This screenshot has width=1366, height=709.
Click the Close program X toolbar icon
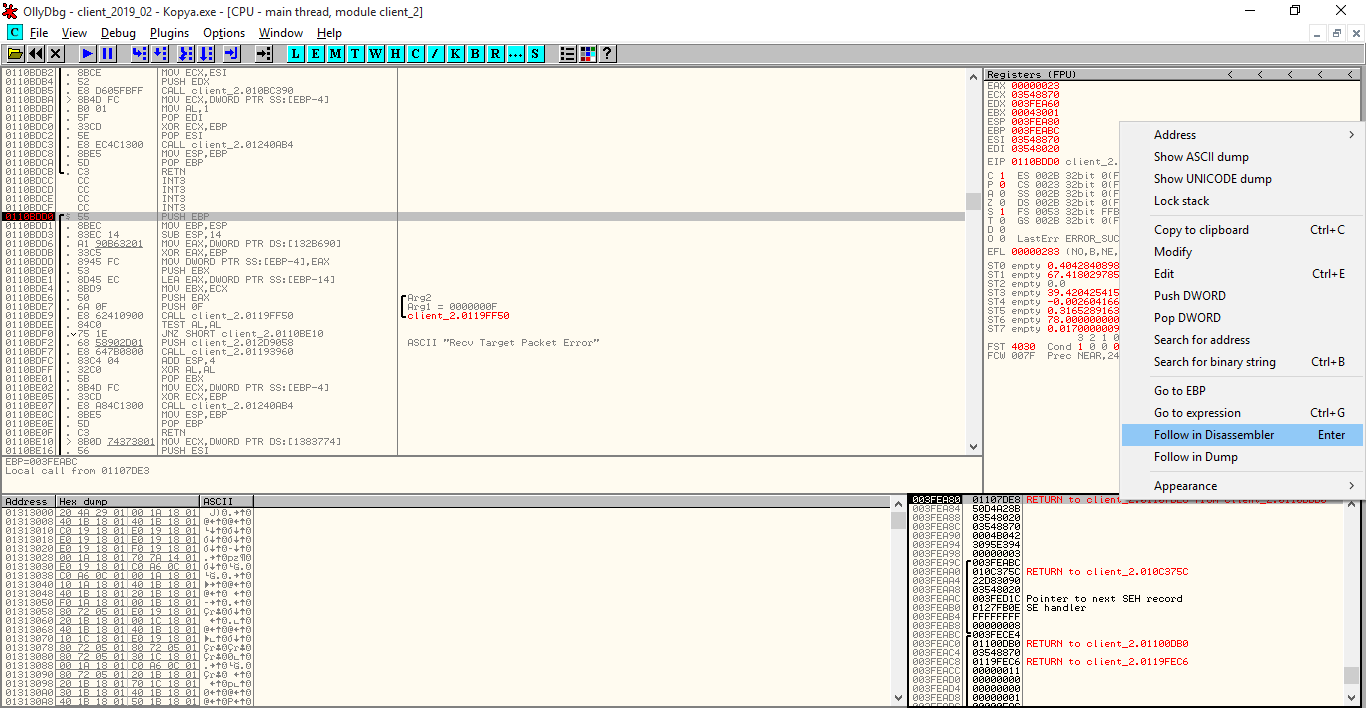click(x=56, y=53)
